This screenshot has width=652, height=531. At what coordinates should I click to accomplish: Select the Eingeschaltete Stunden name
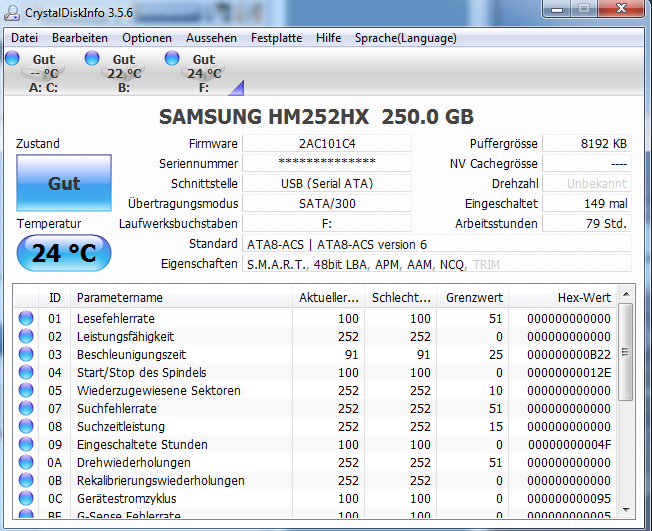(x=142, y=445)
